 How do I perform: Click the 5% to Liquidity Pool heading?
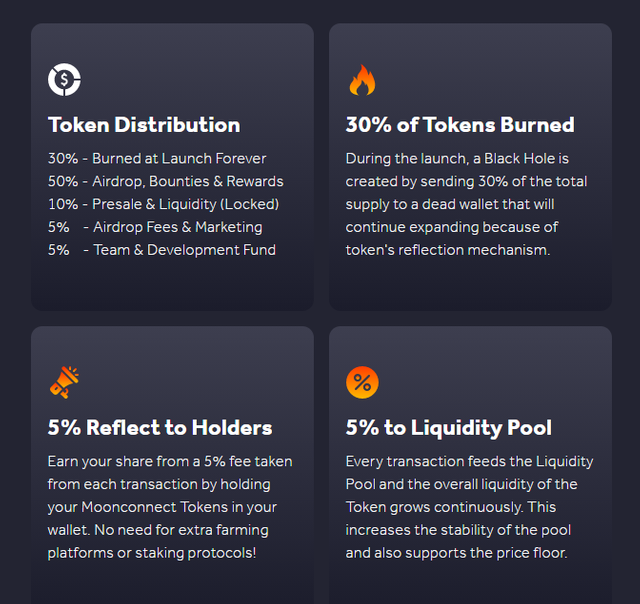click(x=449, y=428)
